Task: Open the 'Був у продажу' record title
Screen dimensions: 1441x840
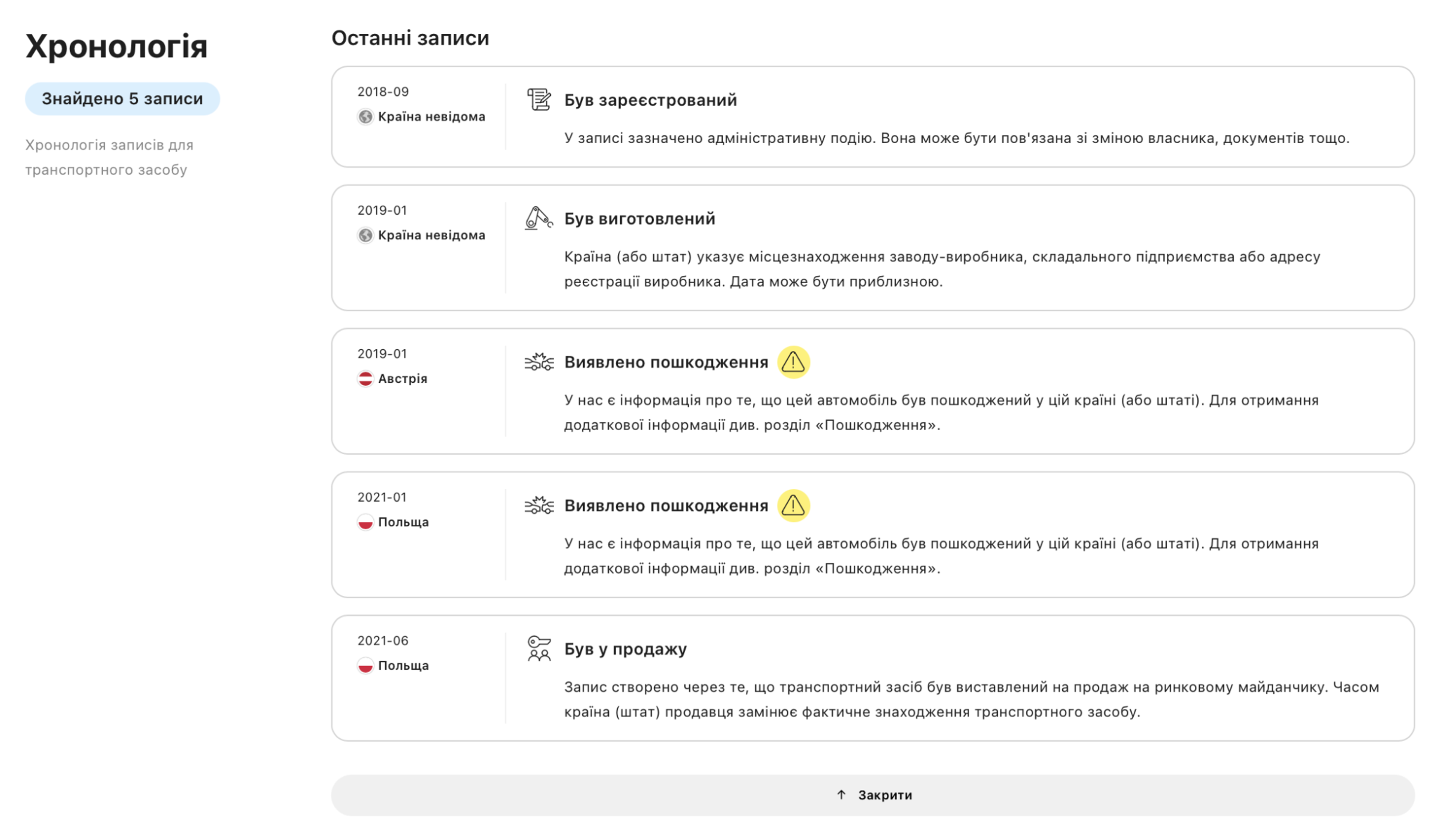Action: click(x=625, y=649)
